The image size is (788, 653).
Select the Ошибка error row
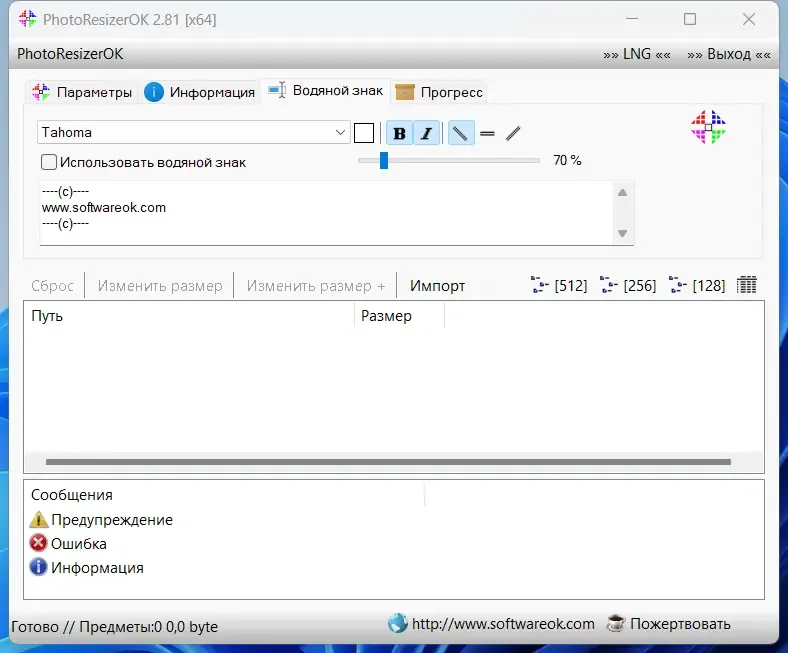68,543
